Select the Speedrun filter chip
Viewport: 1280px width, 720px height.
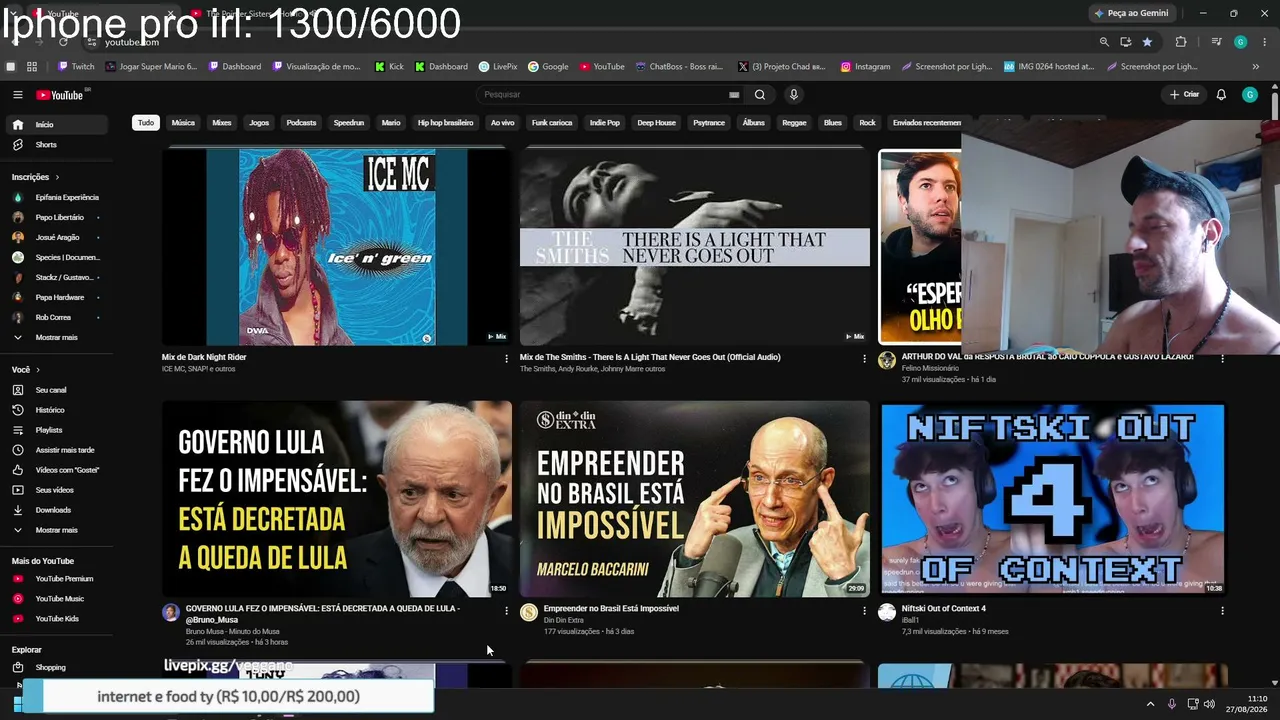pos(349,123)
